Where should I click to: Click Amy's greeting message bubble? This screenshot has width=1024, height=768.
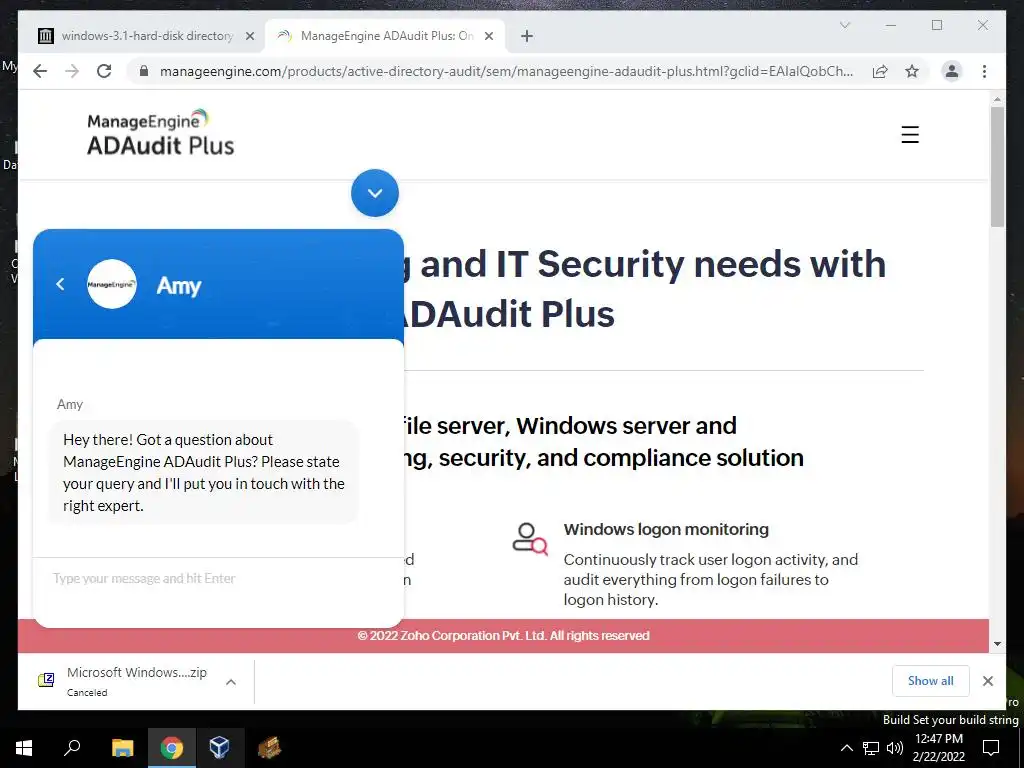(x=203, y=472)
